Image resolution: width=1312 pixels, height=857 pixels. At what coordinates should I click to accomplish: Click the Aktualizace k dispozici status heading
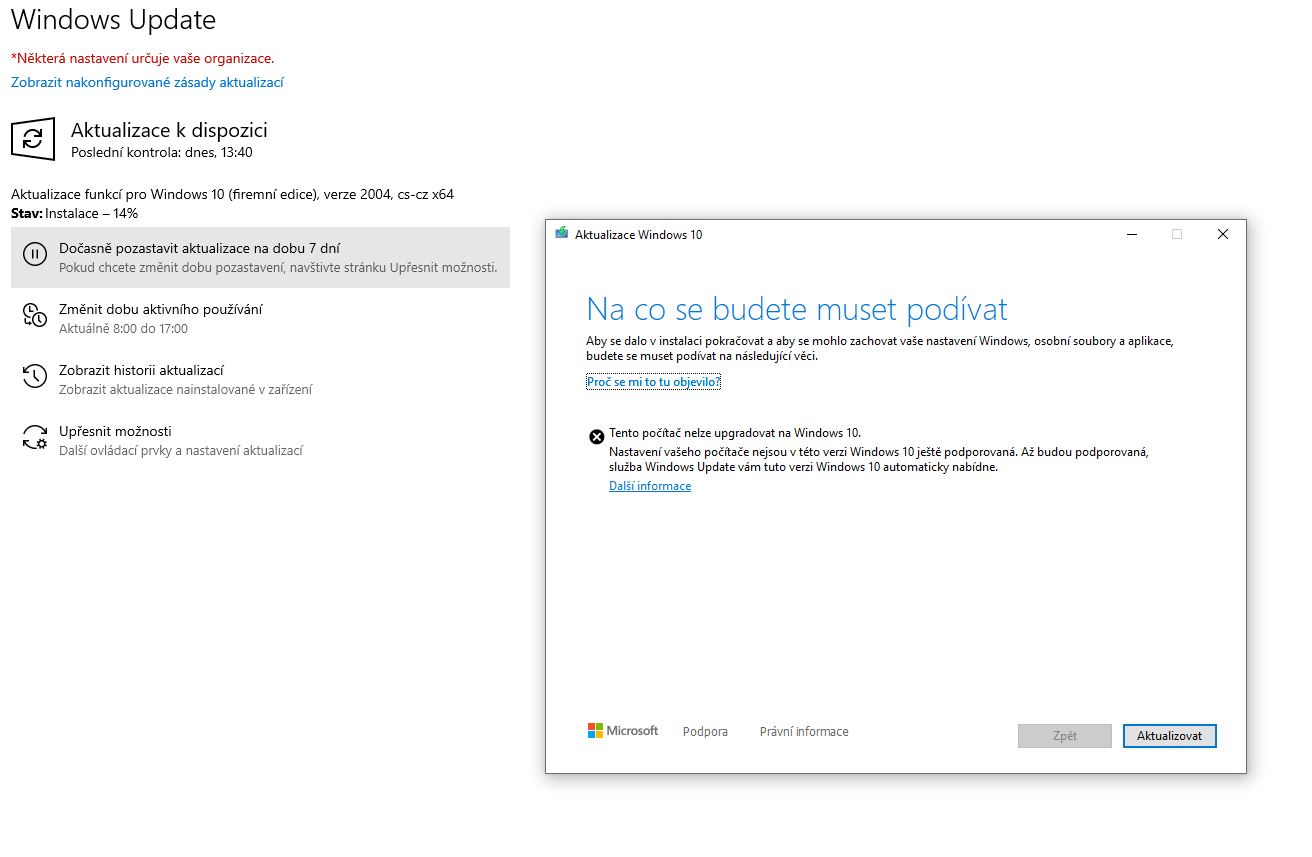click(169, 130)
